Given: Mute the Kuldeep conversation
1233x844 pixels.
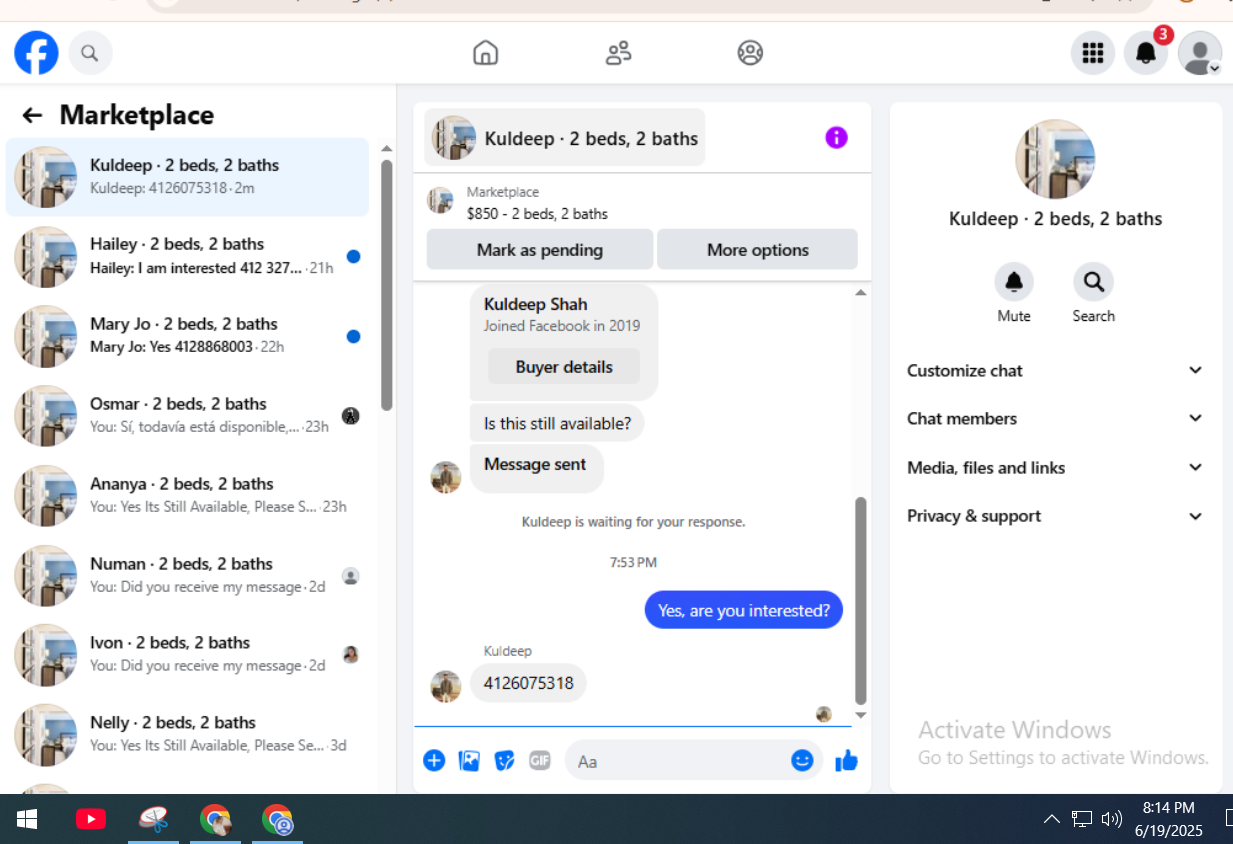Looking at the screenshot, I should pyautogui.click(x=1014, y=293).
